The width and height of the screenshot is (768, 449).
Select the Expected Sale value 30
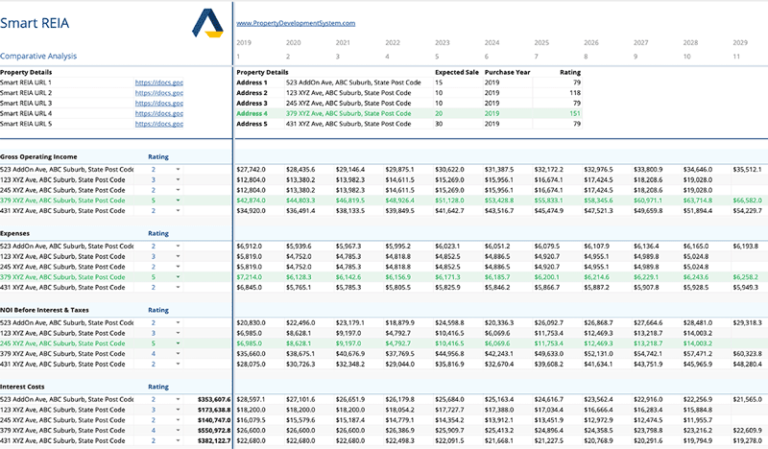[x=438, y=124]
